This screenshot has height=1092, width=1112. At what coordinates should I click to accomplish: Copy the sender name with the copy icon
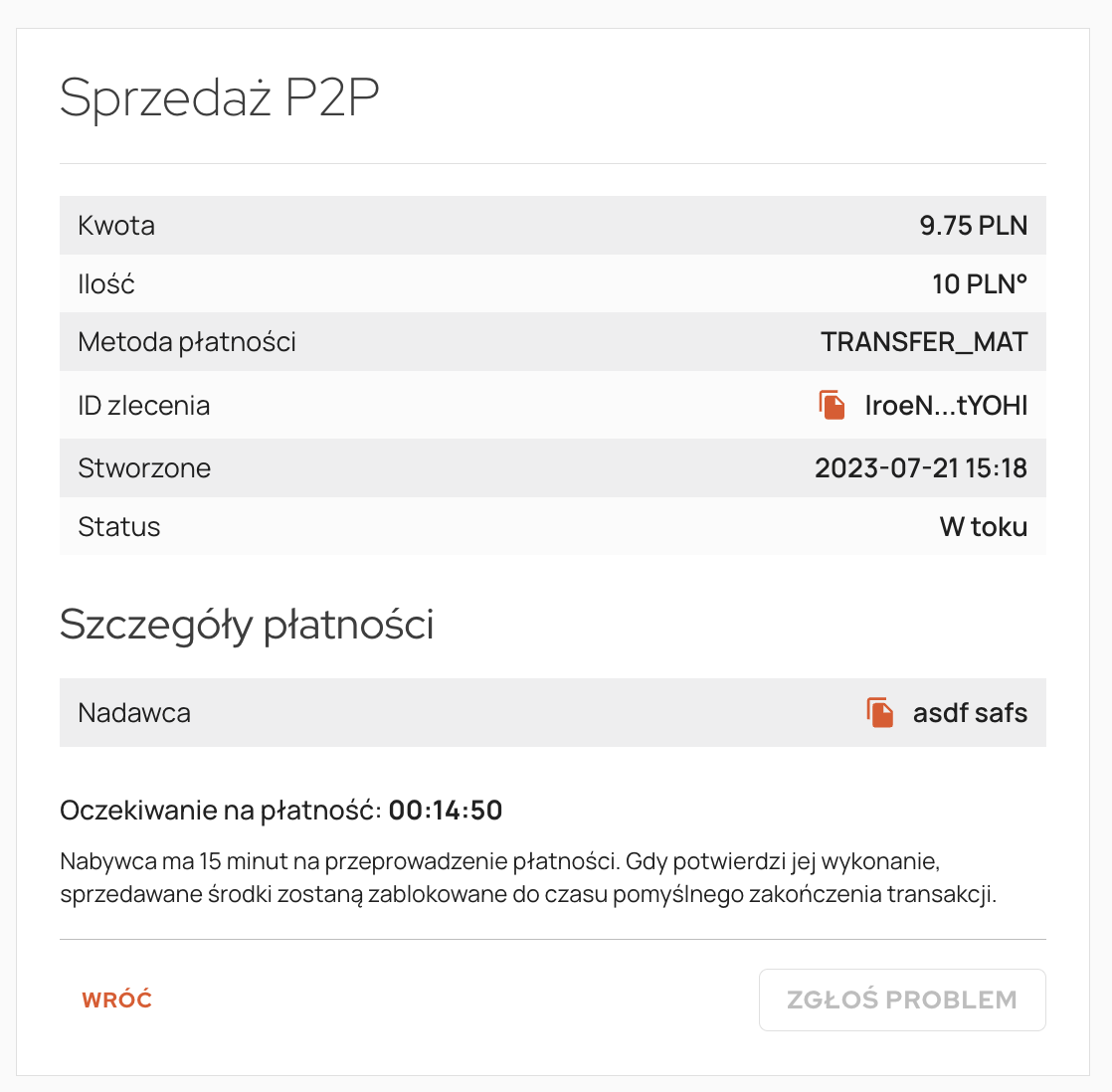pos(880,712)
